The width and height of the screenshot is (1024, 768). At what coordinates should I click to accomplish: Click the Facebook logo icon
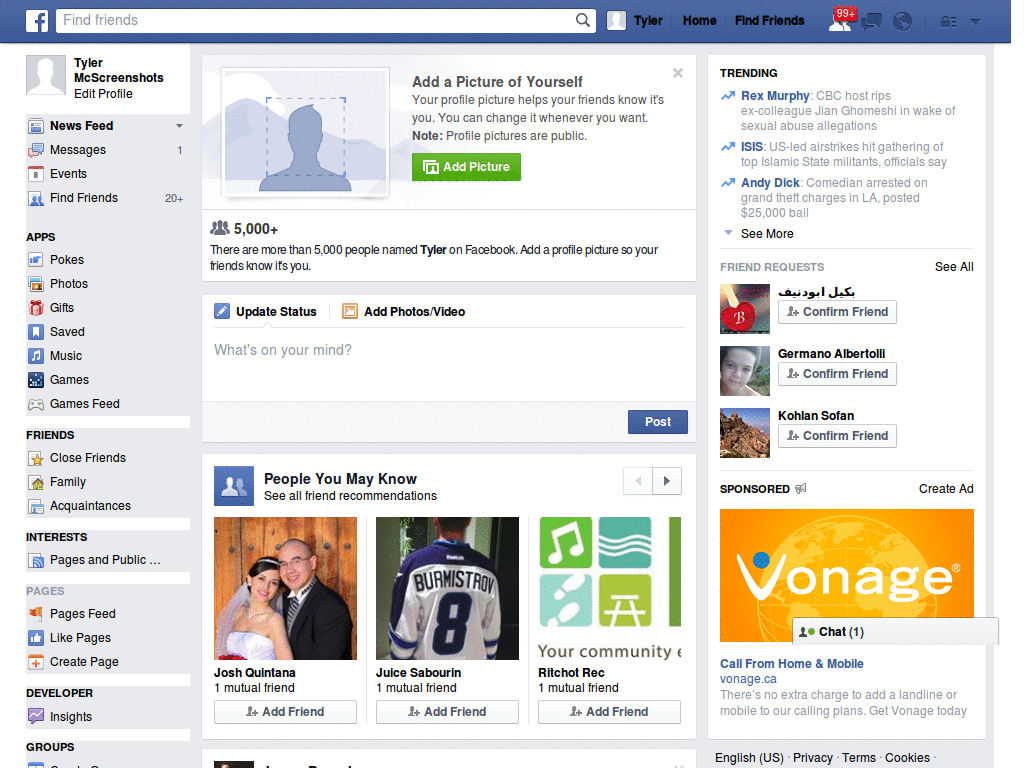pos(37,21)
